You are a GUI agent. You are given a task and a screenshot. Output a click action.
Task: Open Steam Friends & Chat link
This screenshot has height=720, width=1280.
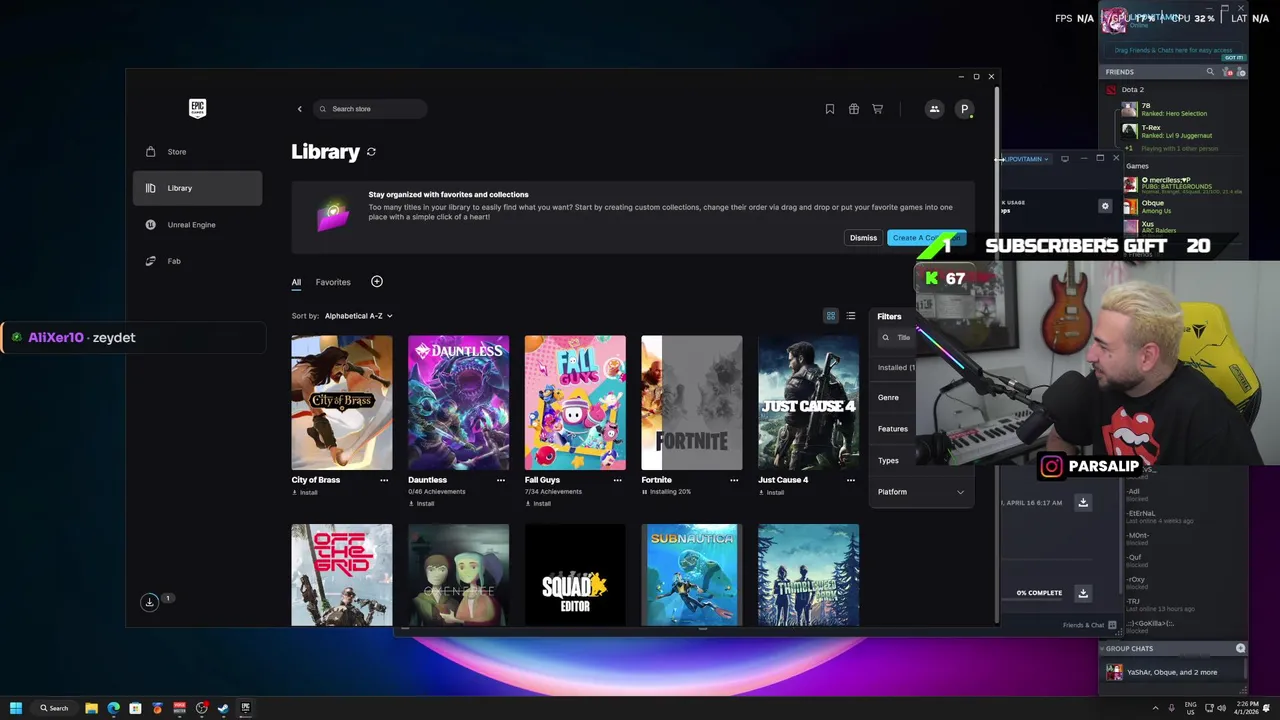tap(1089, 625)
